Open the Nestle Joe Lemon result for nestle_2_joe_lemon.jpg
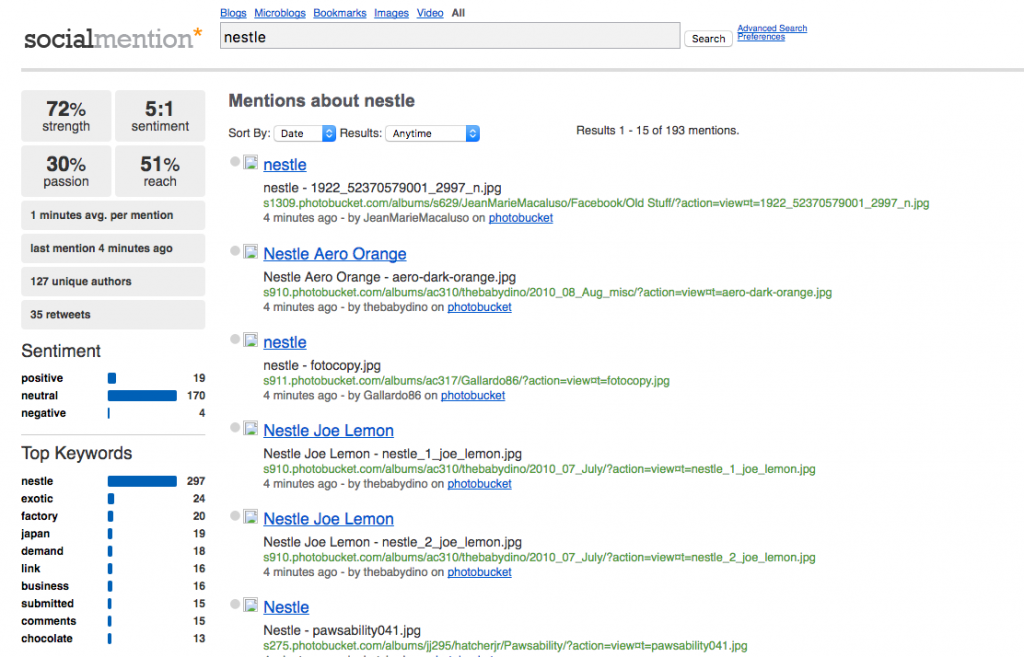The height and width of the screenshot is (657, 1024). pyautogui.click(x=328, y=519)
